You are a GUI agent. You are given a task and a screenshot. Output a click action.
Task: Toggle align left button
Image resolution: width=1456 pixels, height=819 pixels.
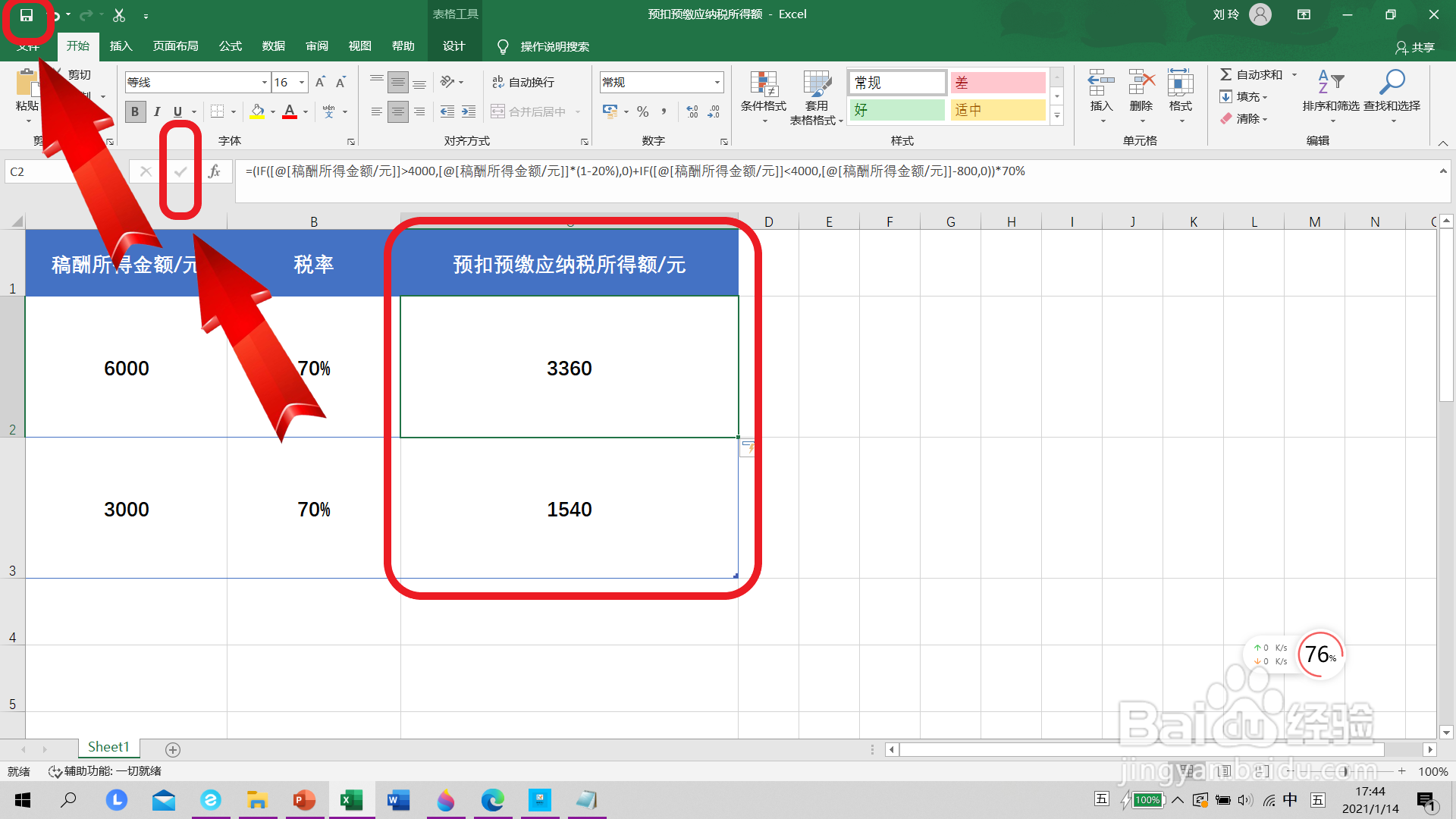coord(377,112)
